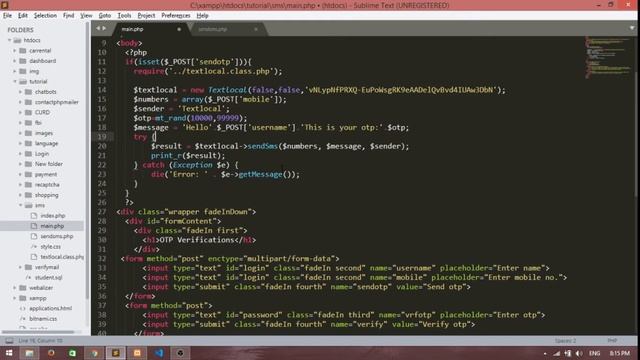640x360 pixels.
Task: Select the recaptcha folder icon
Action: pos(28,184)
